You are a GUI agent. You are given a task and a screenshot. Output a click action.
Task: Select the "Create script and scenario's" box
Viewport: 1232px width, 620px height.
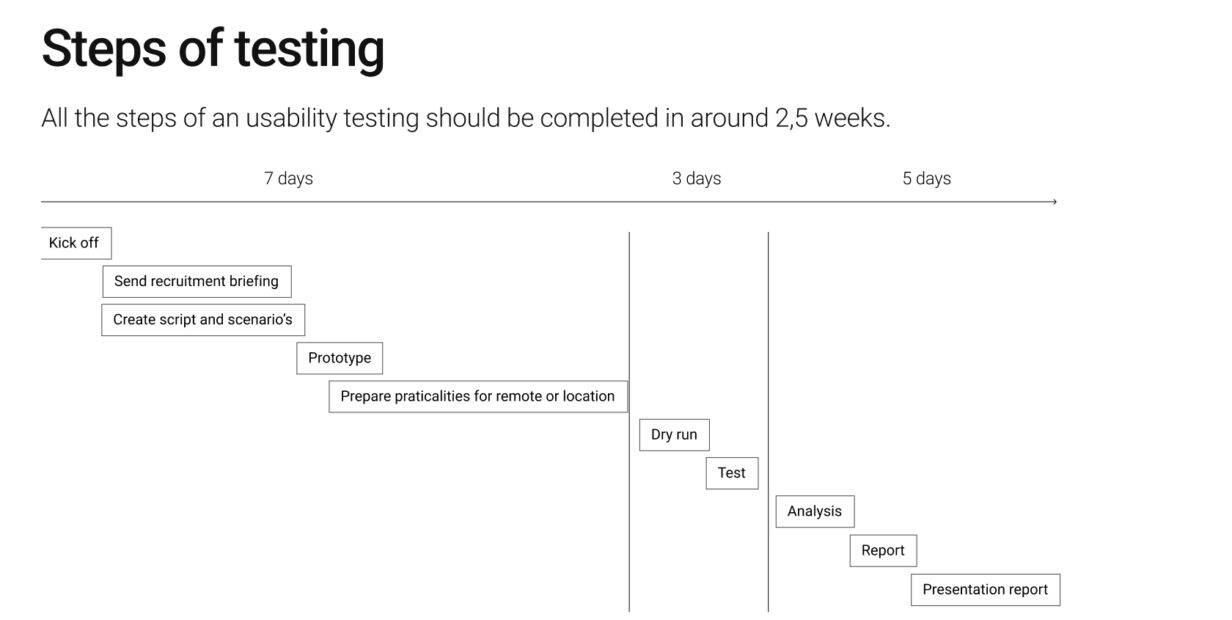click(202, 320)
